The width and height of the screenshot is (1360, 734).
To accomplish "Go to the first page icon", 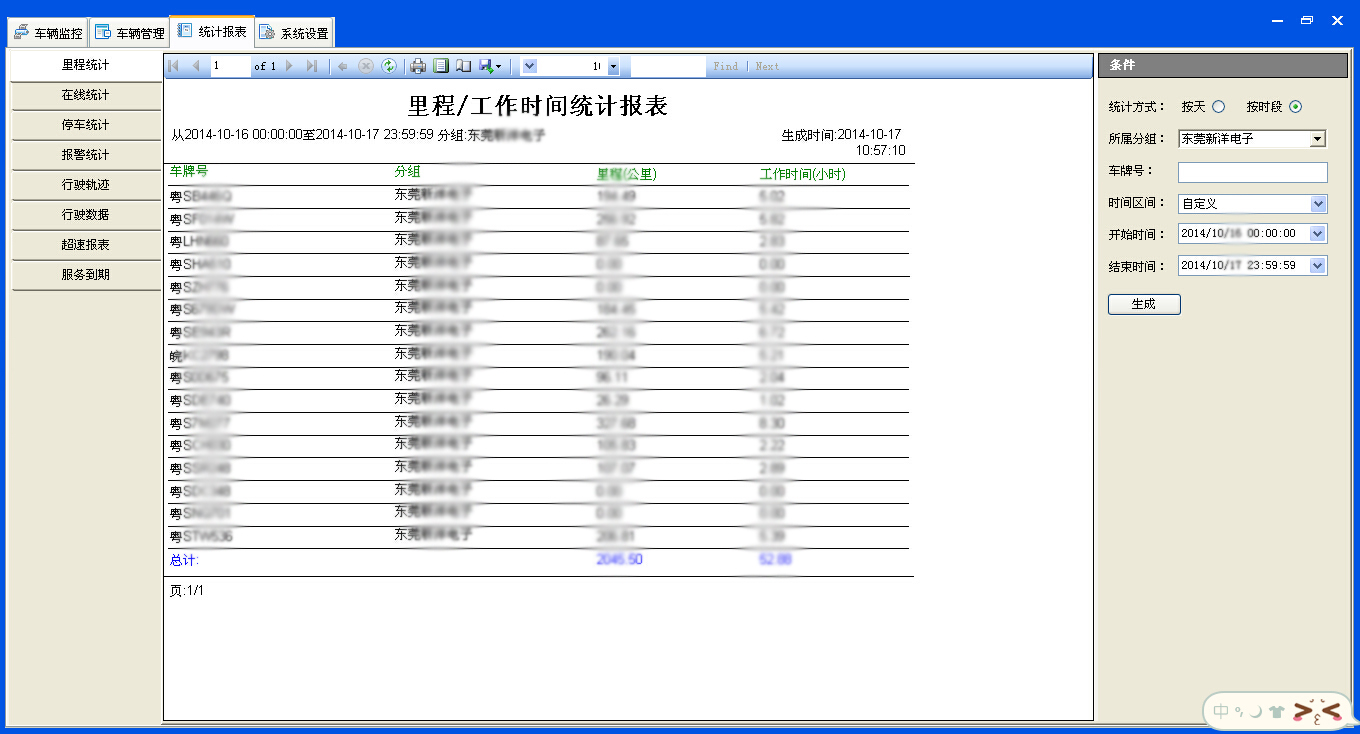I will coord(173,66).
